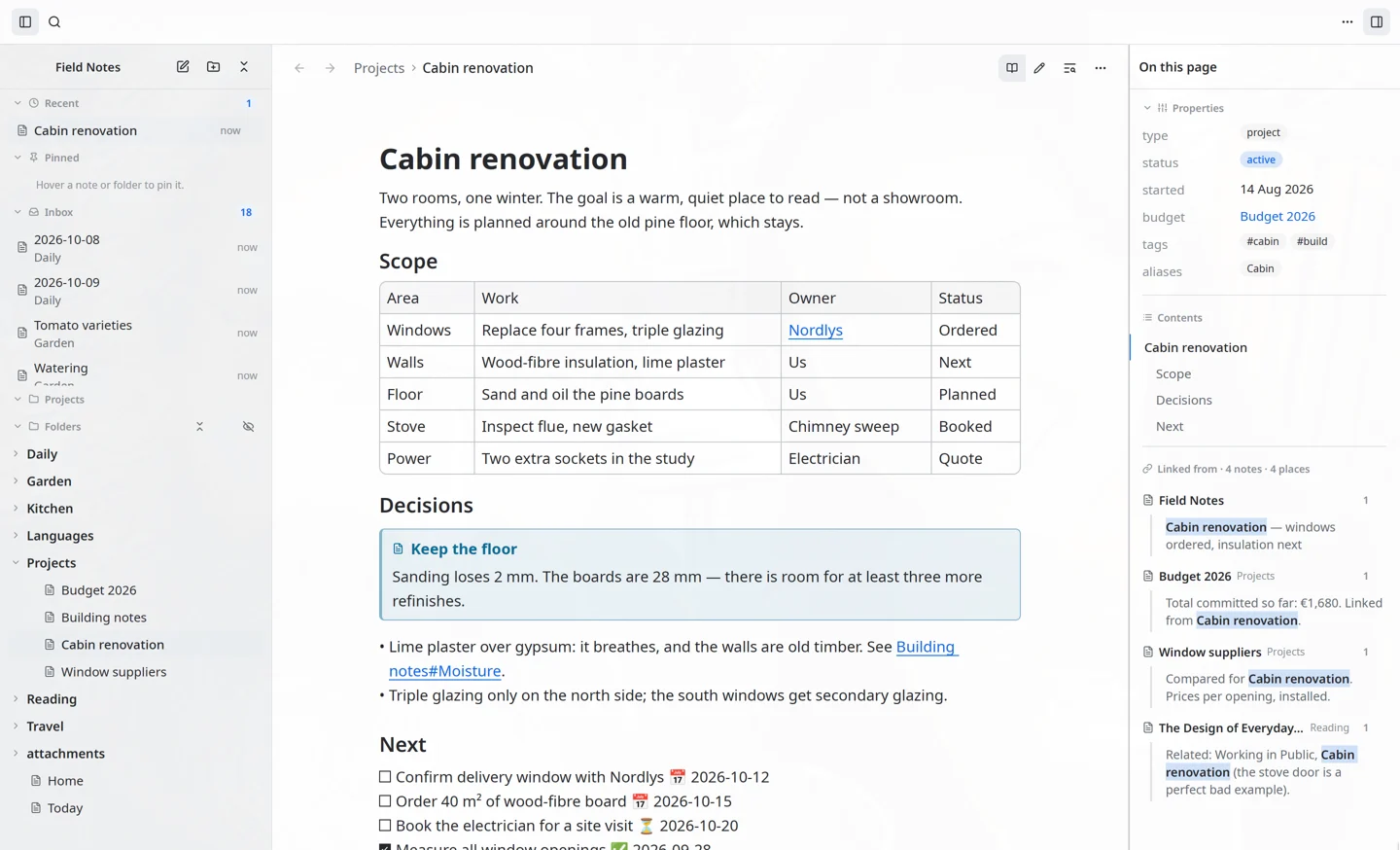This screenshot has height=850, width=1400.
Task: Open the Window suppliers backlink in Linked from
Action: 1210,653
